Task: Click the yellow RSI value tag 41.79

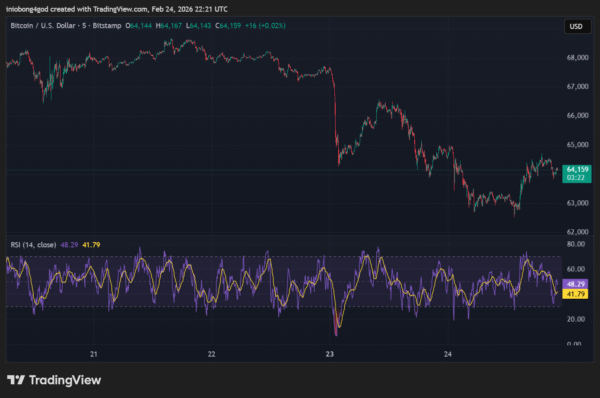Action: click(575, 294)
